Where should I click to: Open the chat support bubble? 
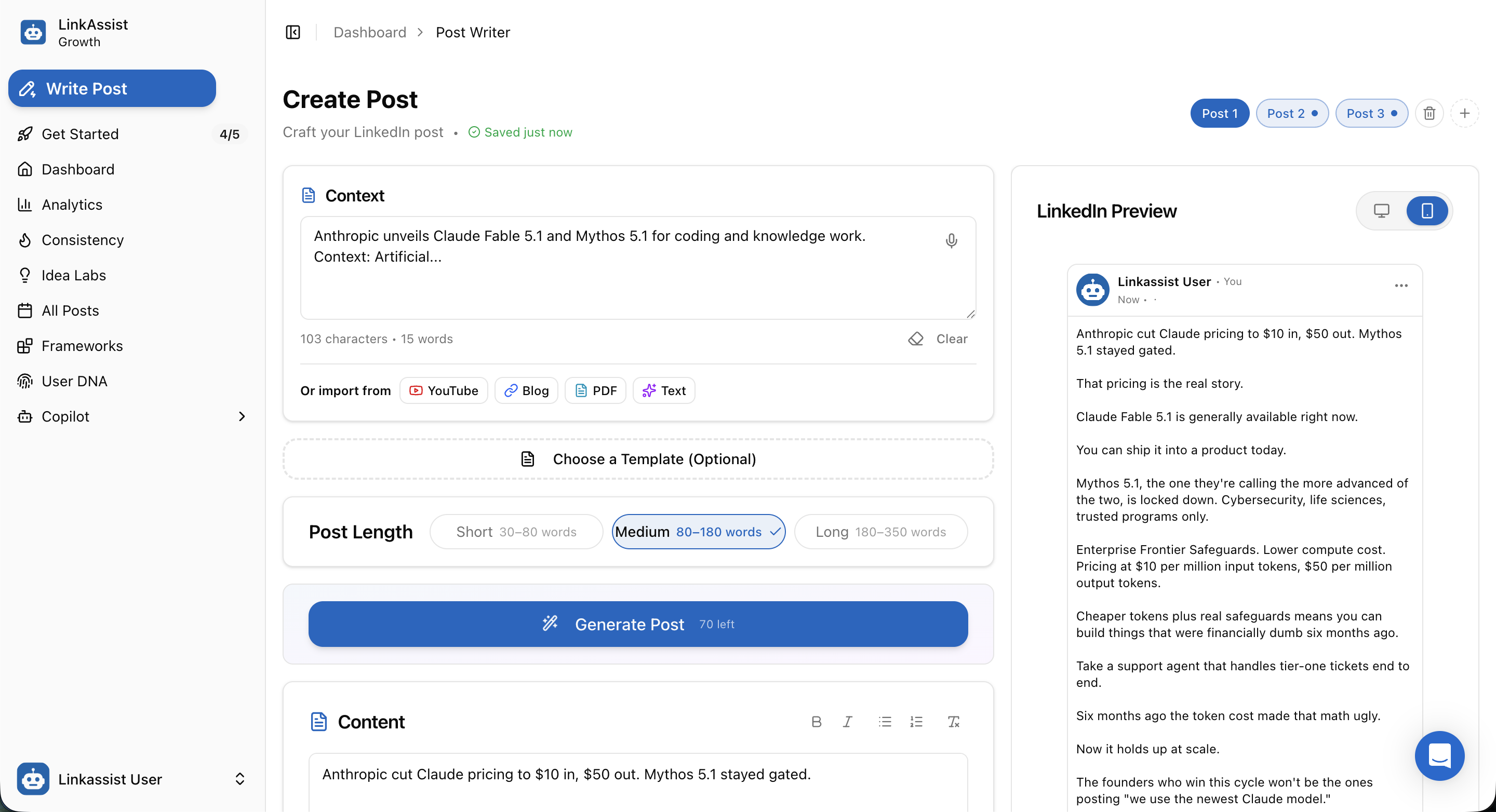(1439, 756)
